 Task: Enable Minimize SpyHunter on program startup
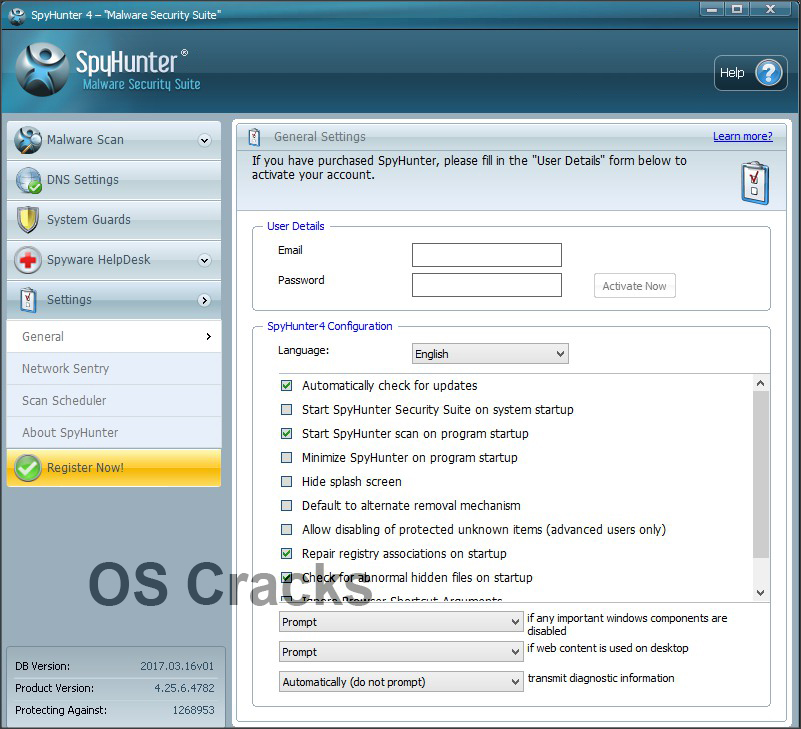pyautogui.click(x=287, y=458)
